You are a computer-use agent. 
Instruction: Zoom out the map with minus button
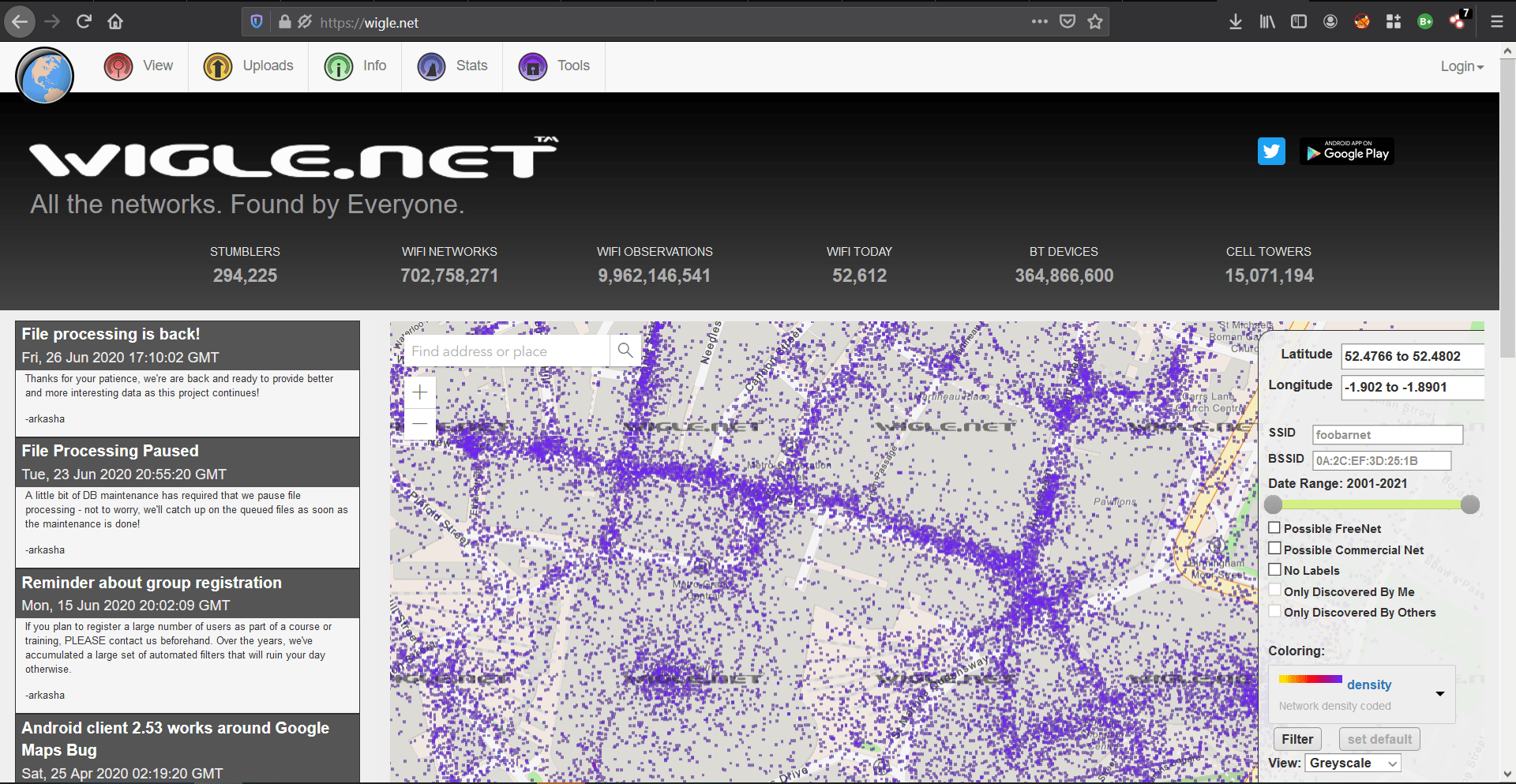pyautogui.click(x=420, y=424)
